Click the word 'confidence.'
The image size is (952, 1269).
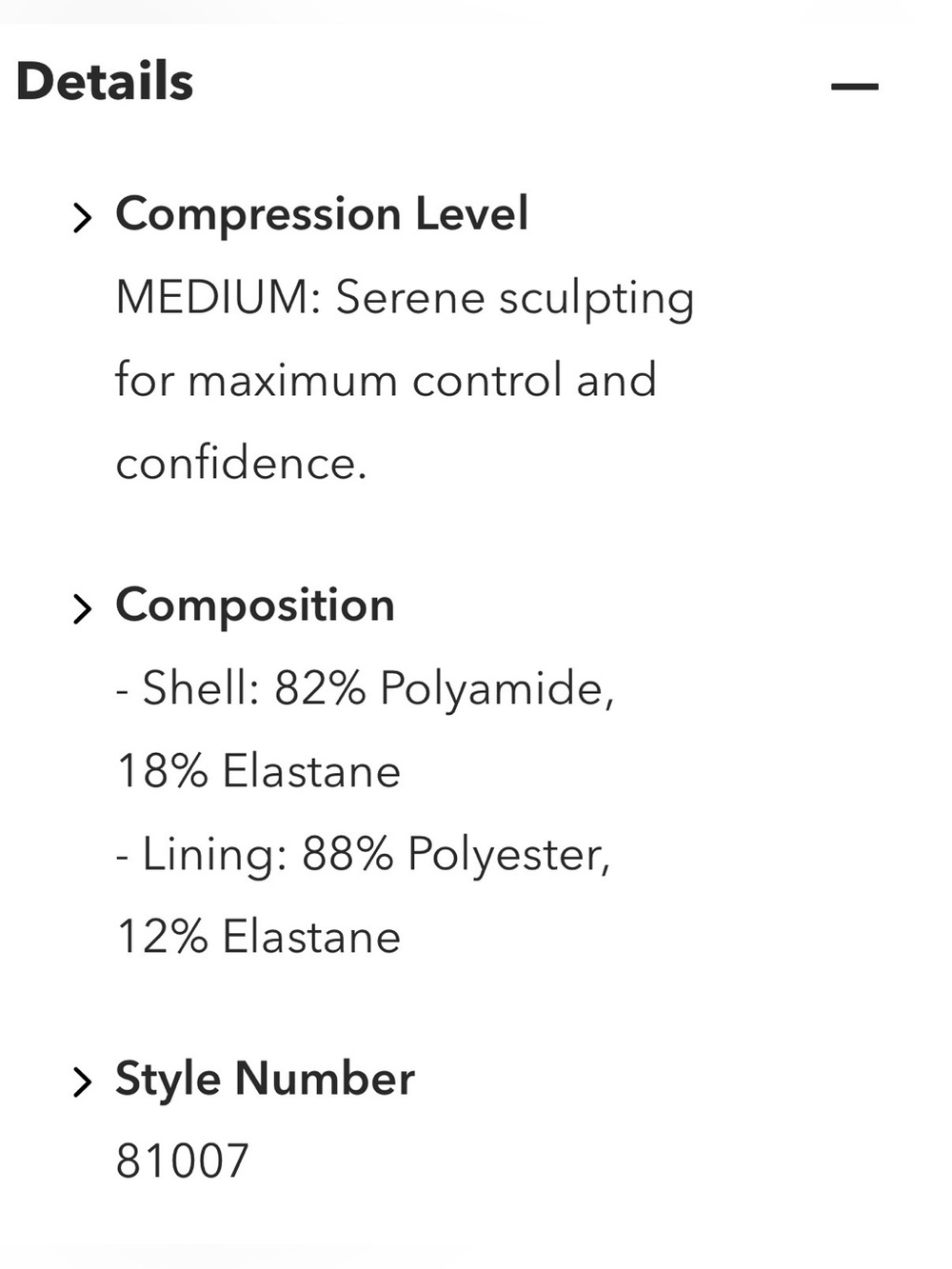[241, 464]
